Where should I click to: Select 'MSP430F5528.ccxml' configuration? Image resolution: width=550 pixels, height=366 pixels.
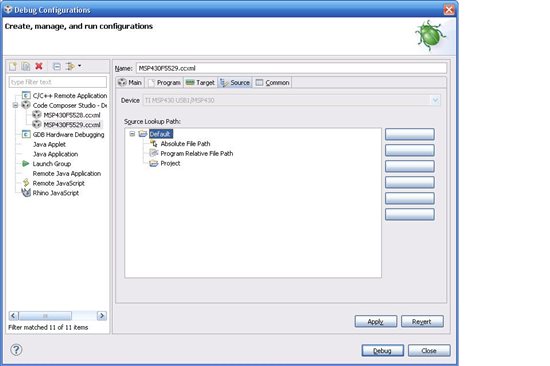point(72,115)
